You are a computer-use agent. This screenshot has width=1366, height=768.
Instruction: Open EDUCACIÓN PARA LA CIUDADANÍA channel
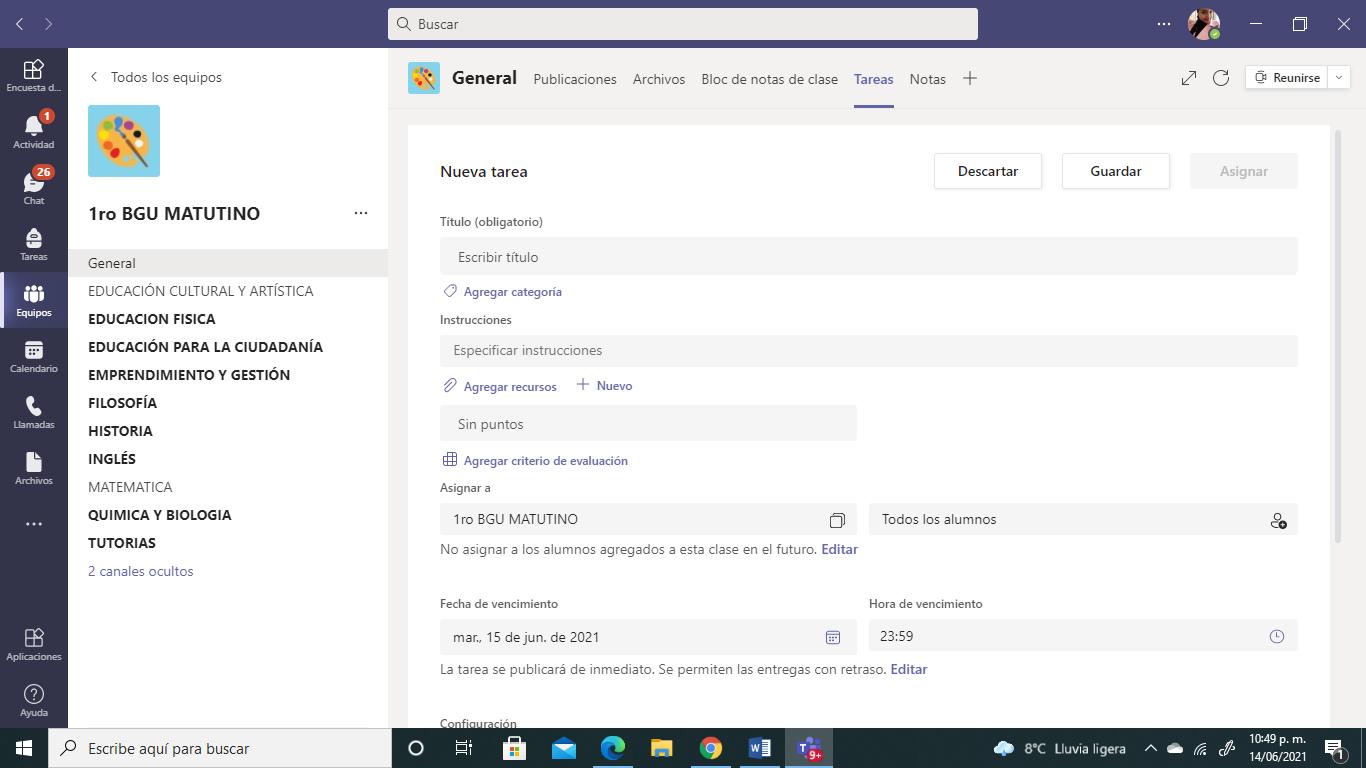click(x=228, y=347)
